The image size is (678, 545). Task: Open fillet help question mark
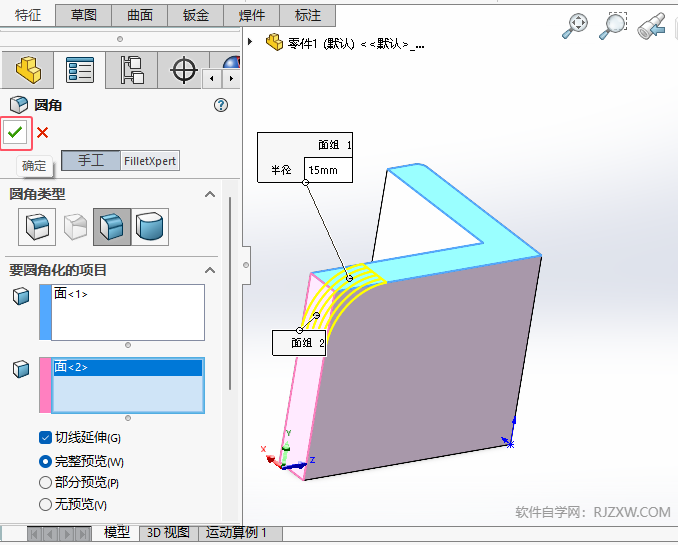[221, 105]
